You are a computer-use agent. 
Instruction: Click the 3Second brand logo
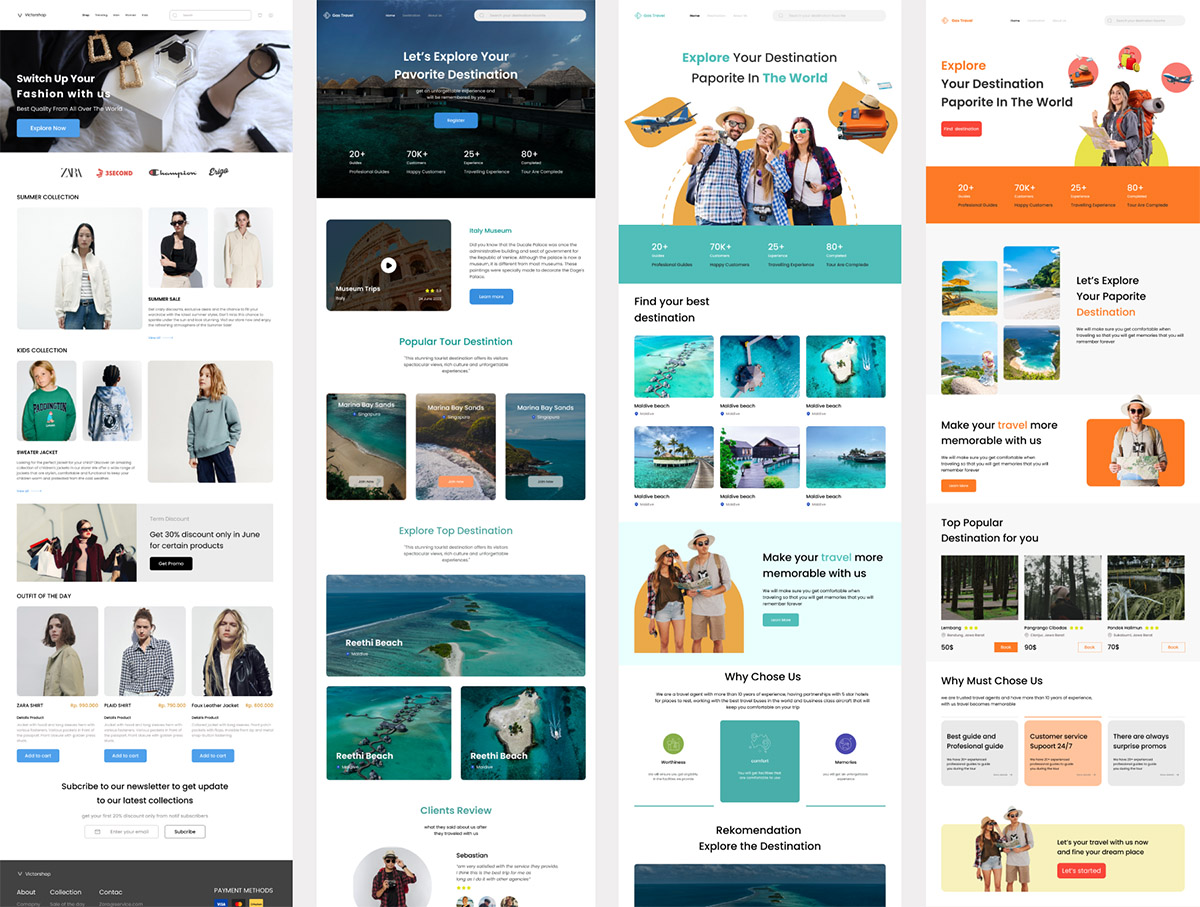(113, 173)
